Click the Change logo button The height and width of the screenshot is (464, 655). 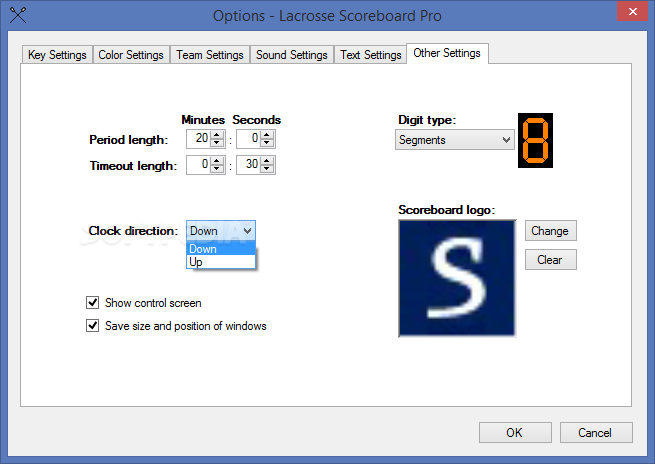551,231
